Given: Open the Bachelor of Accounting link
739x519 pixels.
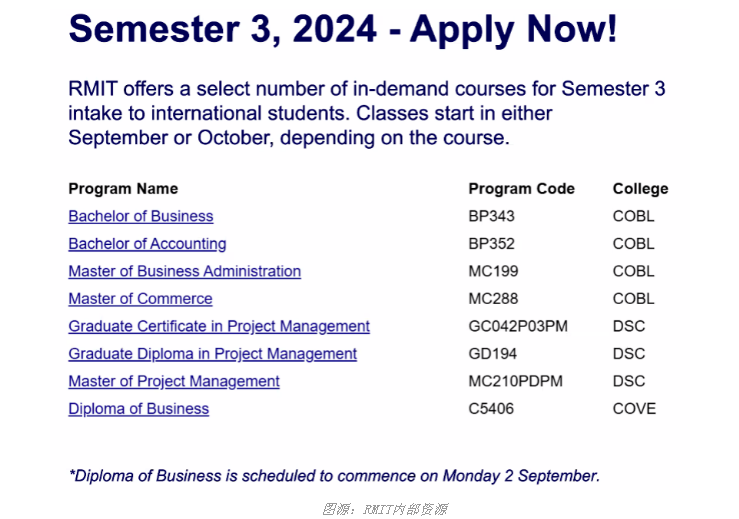Looking at the screenshot, I should (x=148, y=244).
